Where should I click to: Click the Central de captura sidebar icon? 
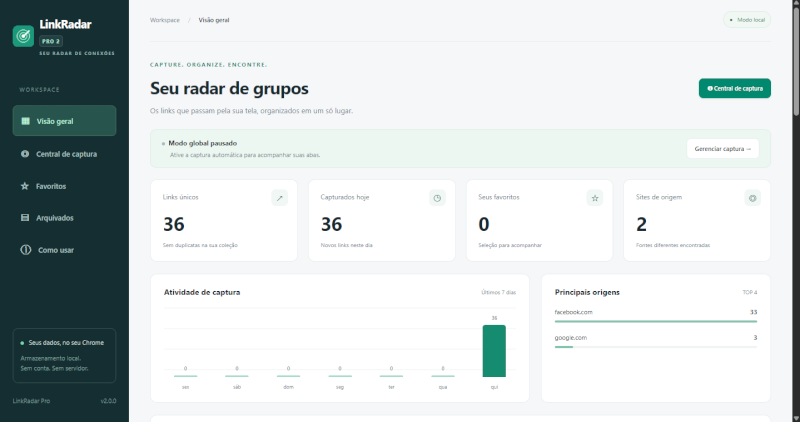tap(25, 154)
